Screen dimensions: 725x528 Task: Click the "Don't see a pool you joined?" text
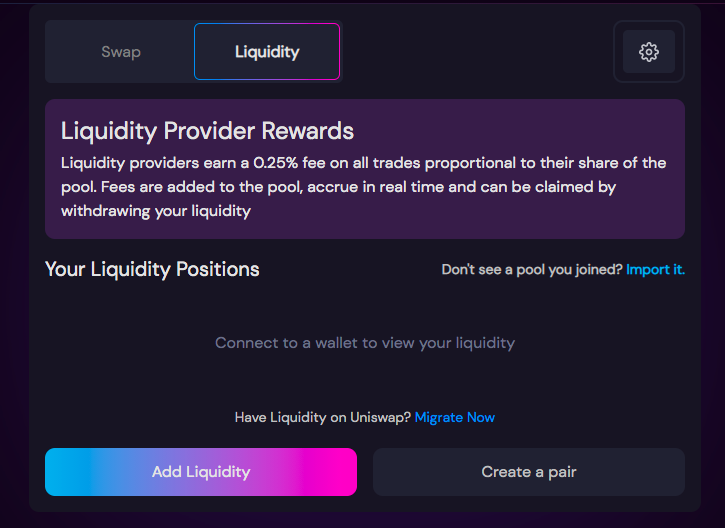tap(532, 270)
